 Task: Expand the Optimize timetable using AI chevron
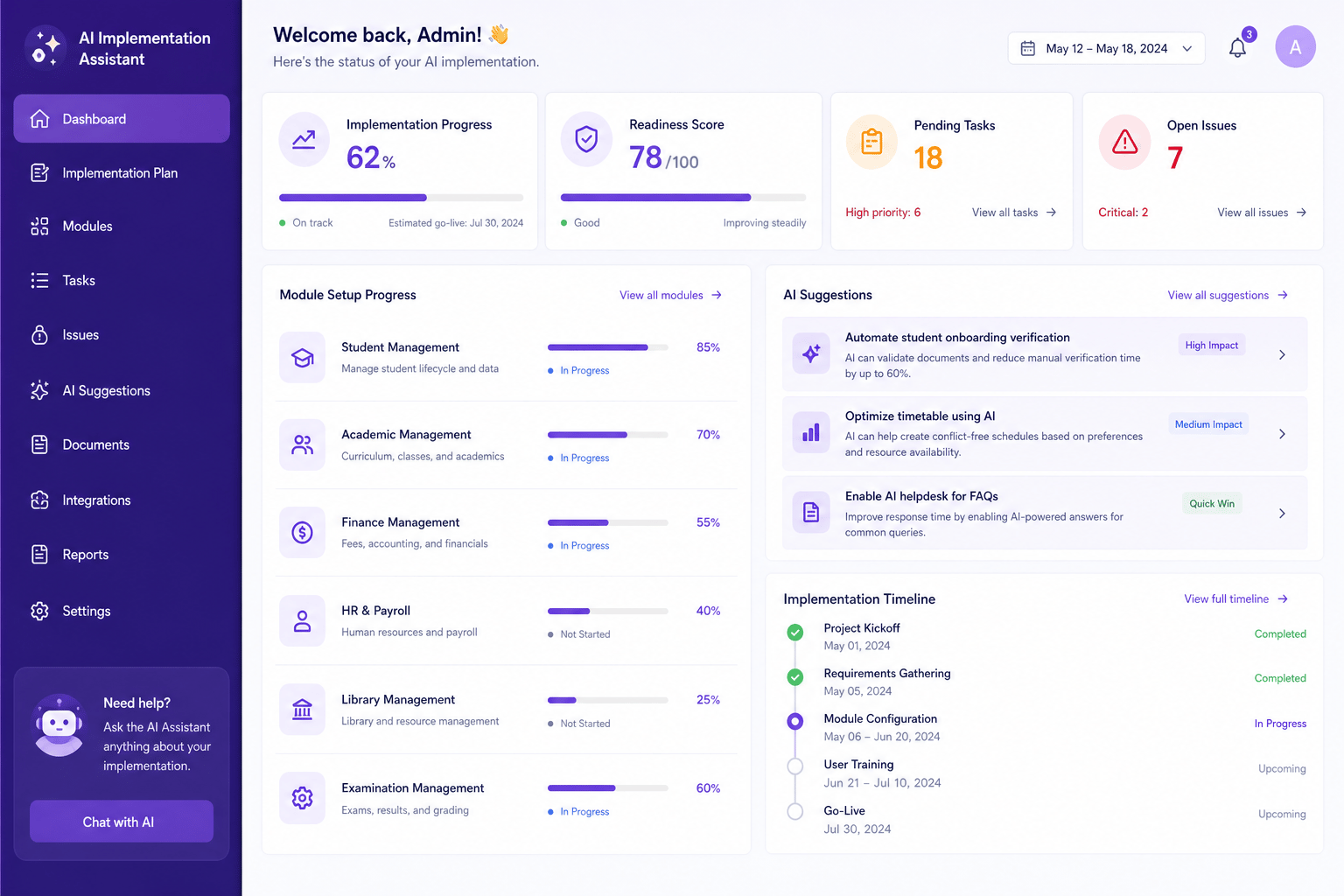(1282, 434)
